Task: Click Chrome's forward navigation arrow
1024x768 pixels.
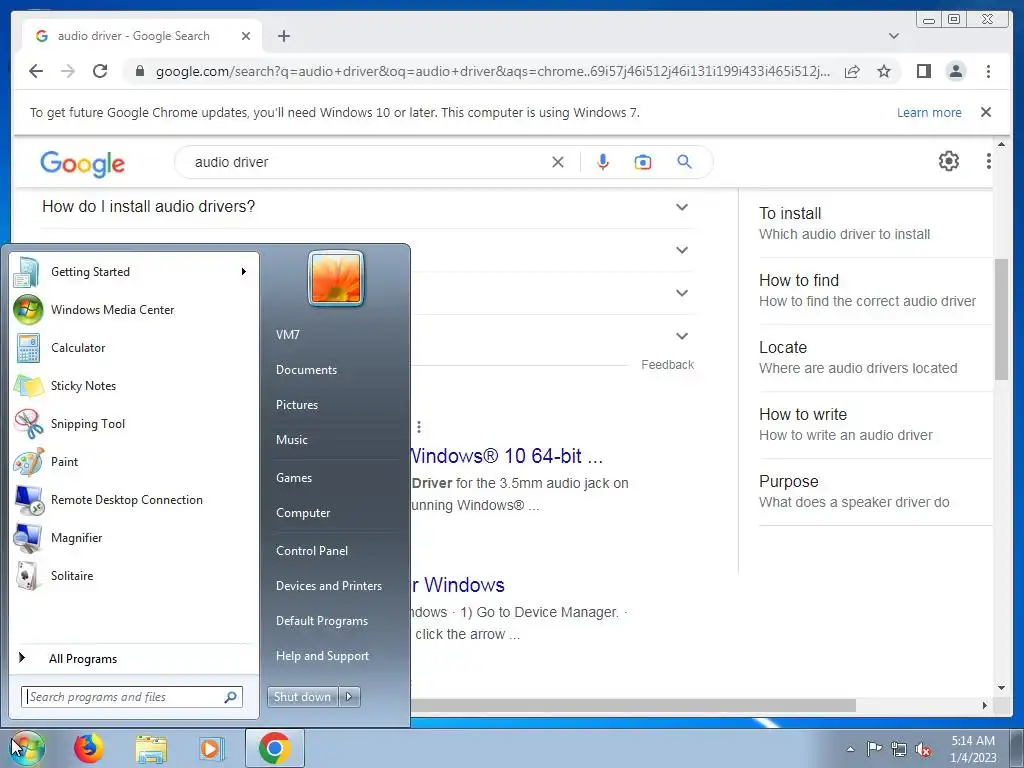Action: (68, 71)
